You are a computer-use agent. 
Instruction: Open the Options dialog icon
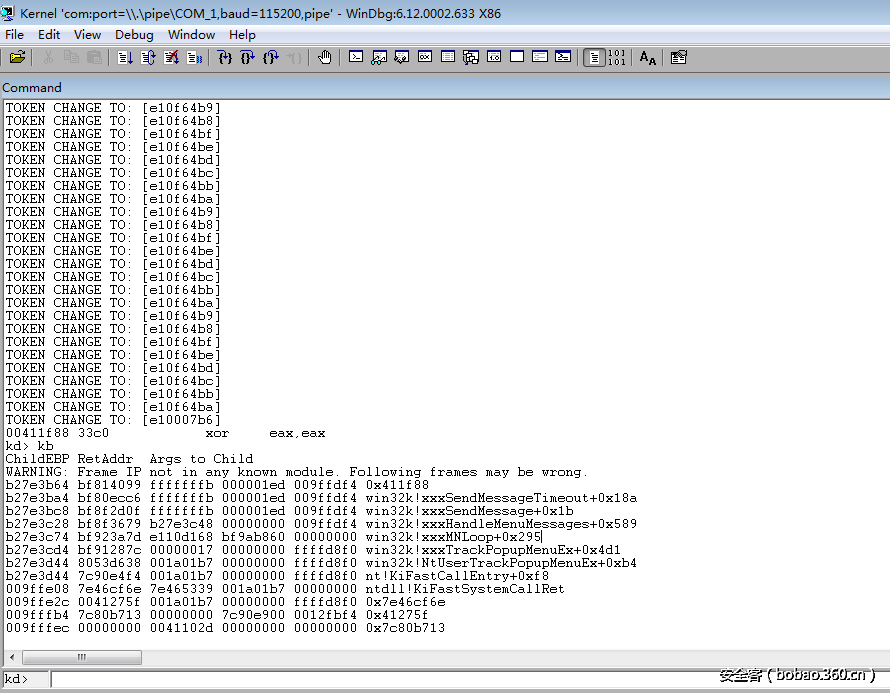pos(677,57)
